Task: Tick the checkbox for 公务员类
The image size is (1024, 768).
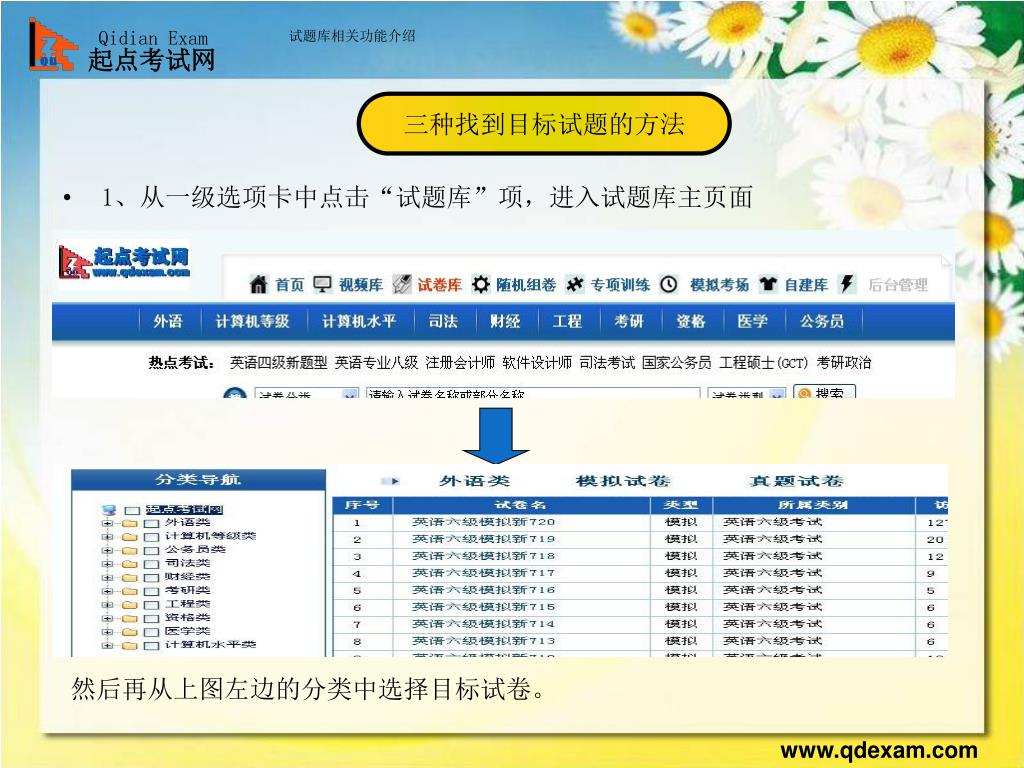Action: (x=151, y=551)
